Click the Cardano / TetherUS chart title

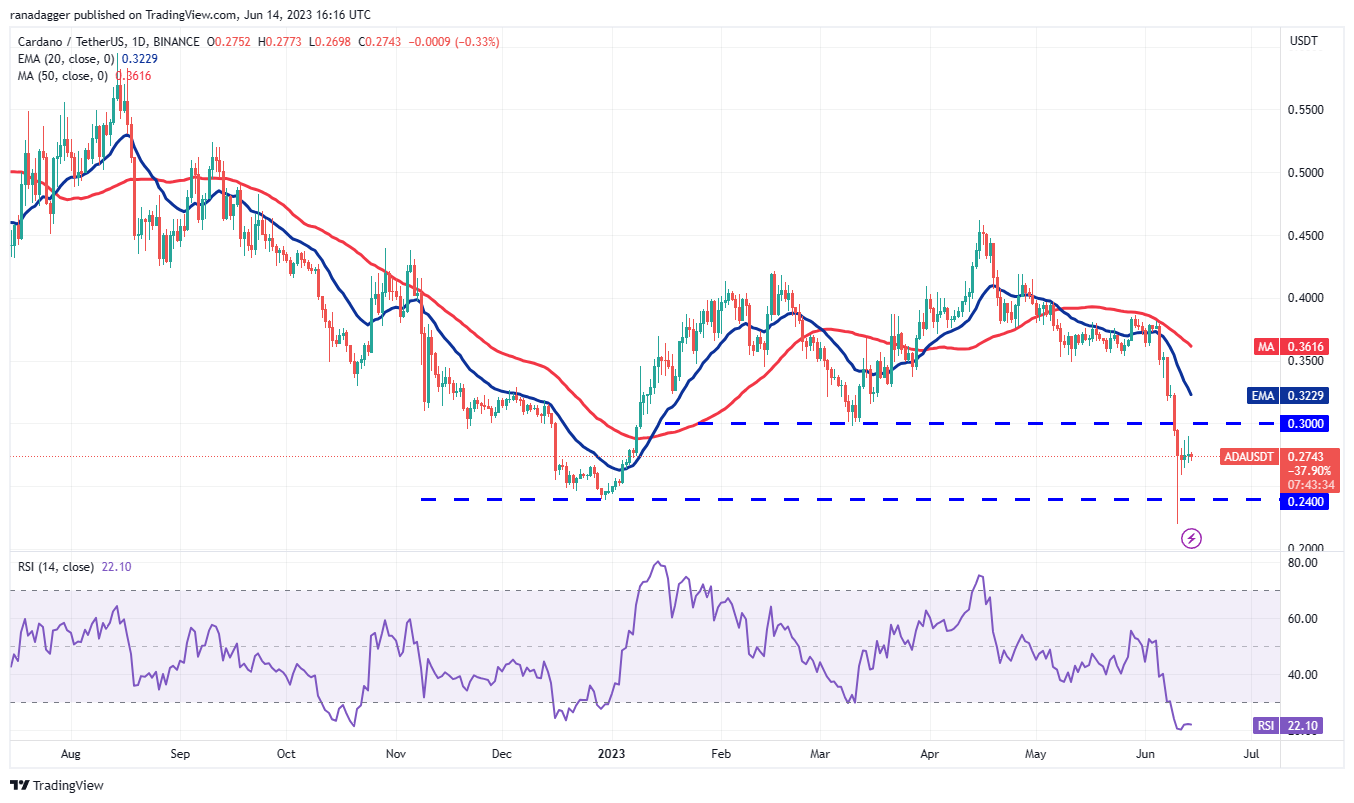[x=108, y=42]
